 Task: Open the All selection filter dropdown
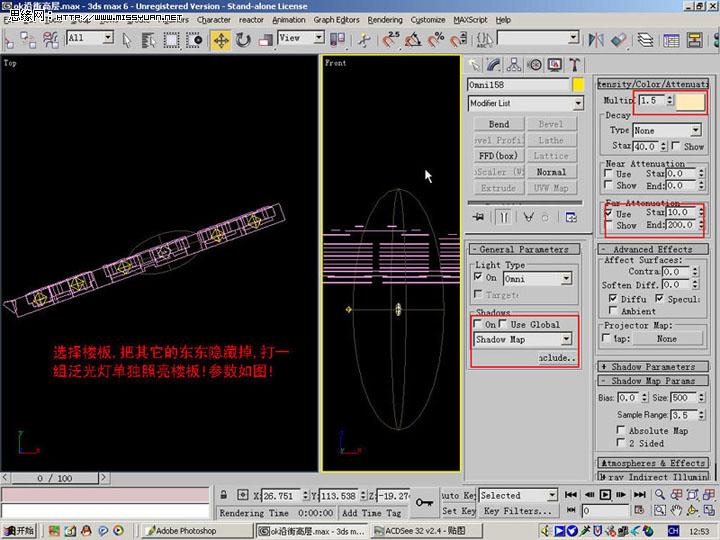(90, 38)
